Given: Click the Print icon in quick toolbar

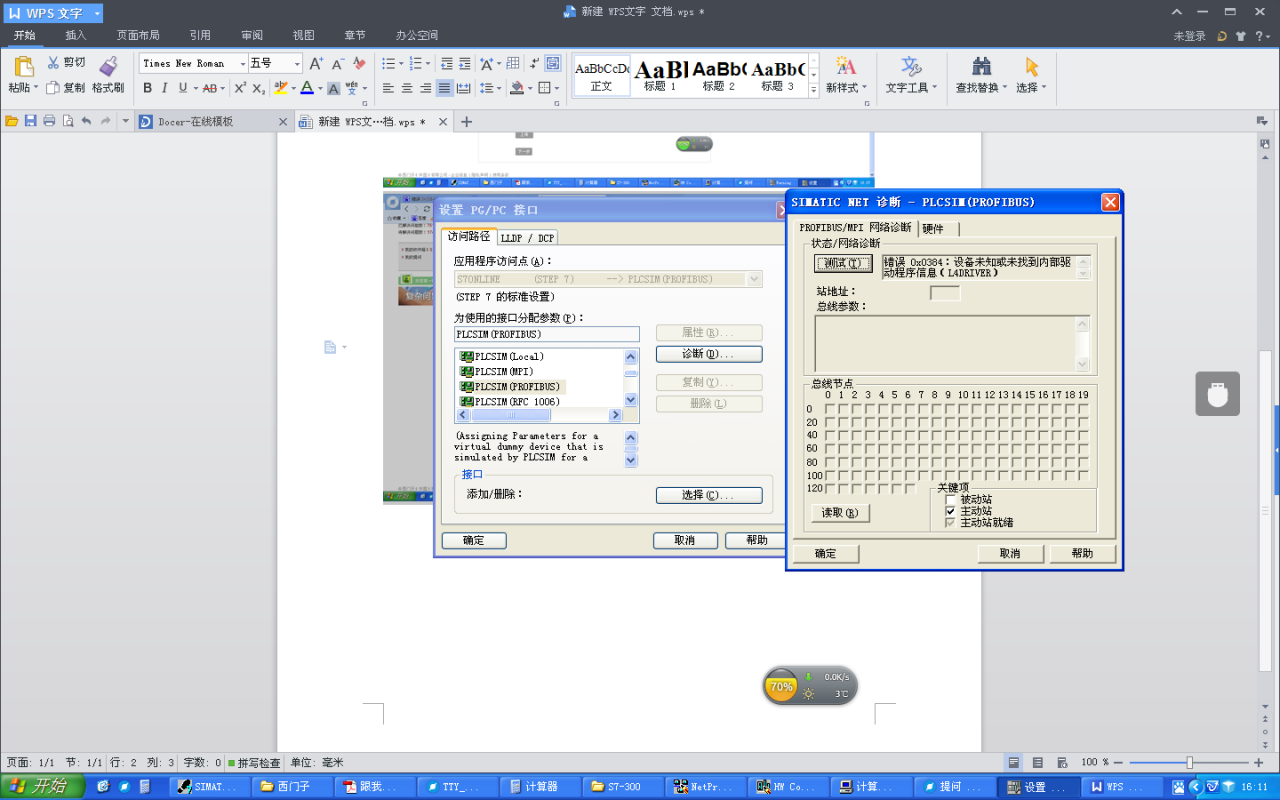Looking at the screenshot, I should (49, 121).
